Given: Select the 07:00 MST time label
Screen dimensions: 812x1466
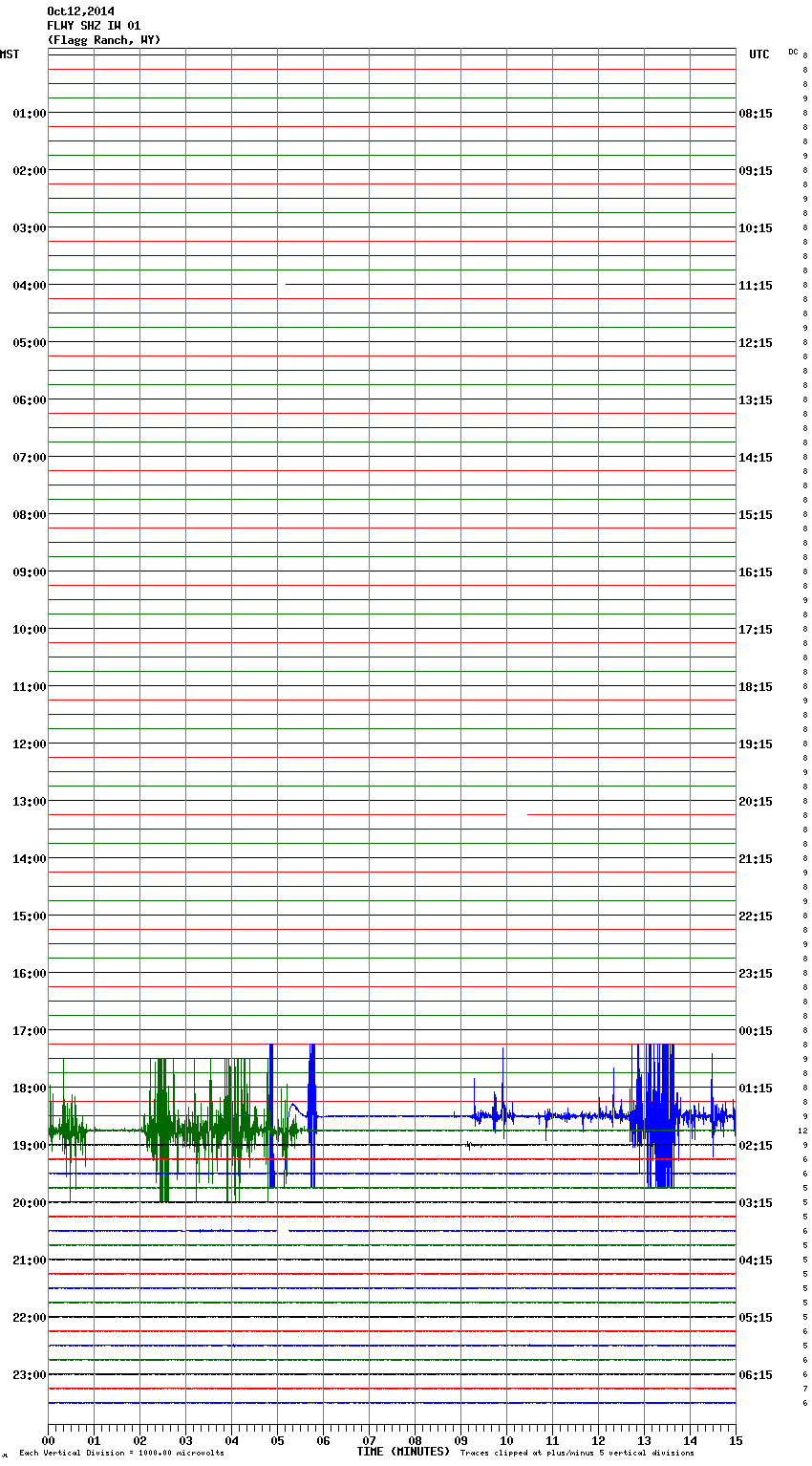Looking at the screenshot, I should click(30, 458).
